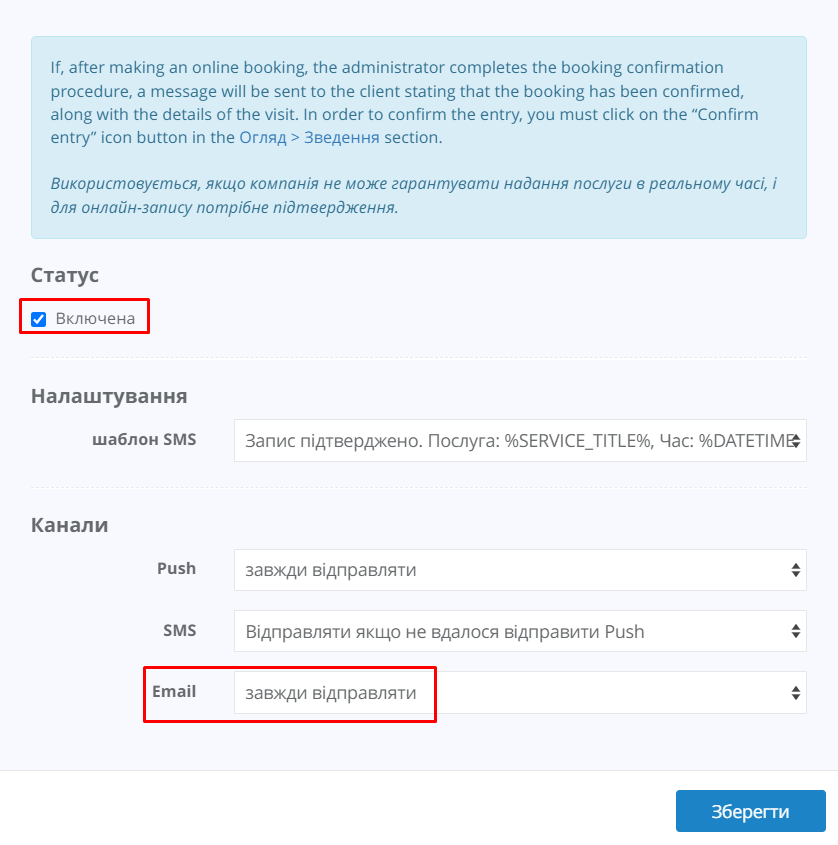Open the Email channel dropdown
Image resolution: width=838 pixels, height=845 pixels.
tap(520, 692)
